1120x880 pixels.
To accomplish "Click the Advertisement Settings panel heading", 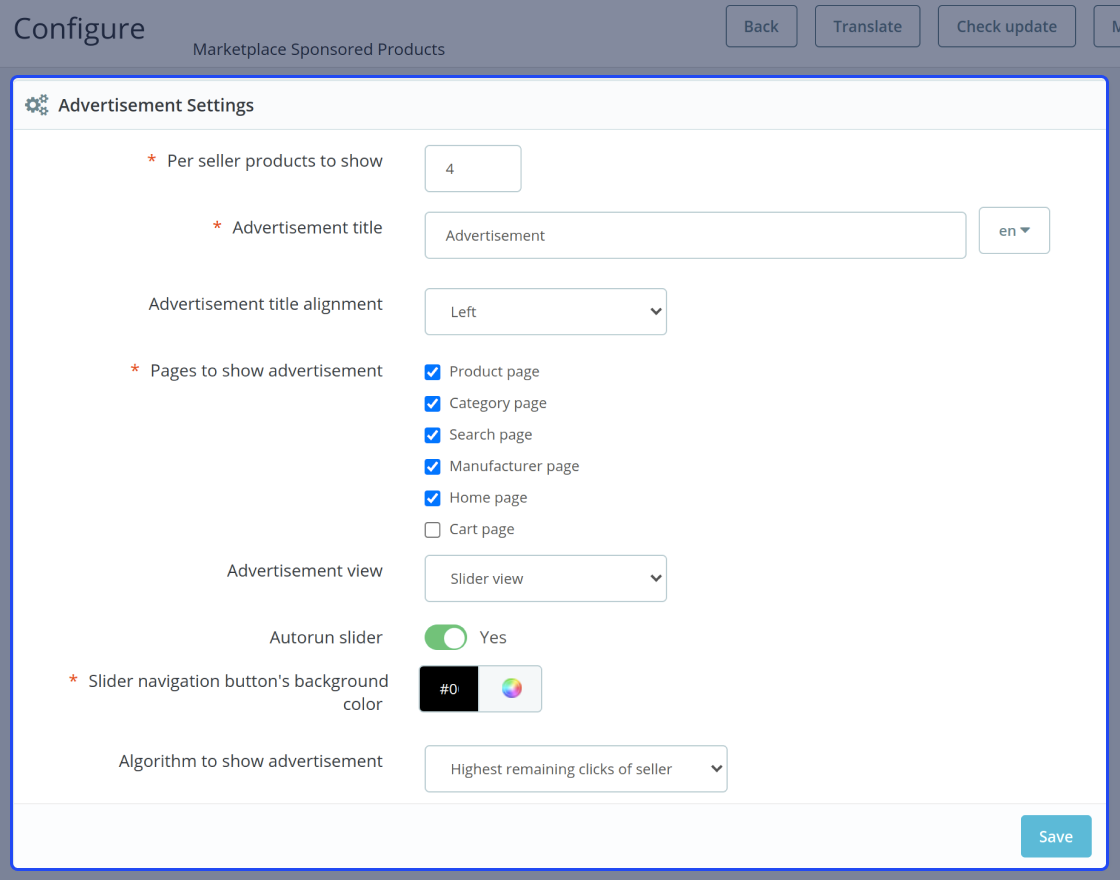I will pos(156,105).
